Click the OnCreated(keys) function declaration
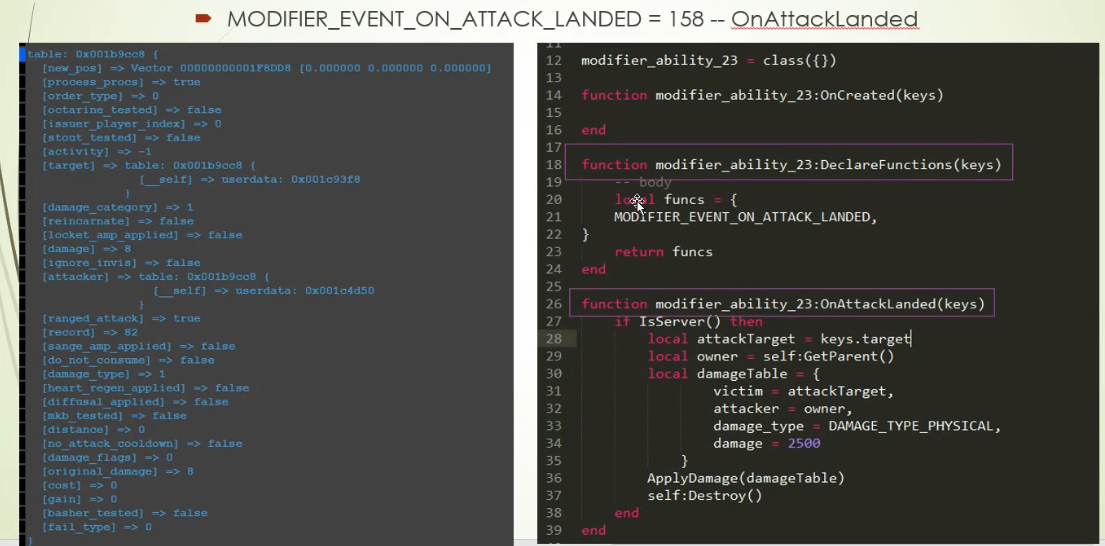The width and height of the screenshot is (1105, 546). 762,95
